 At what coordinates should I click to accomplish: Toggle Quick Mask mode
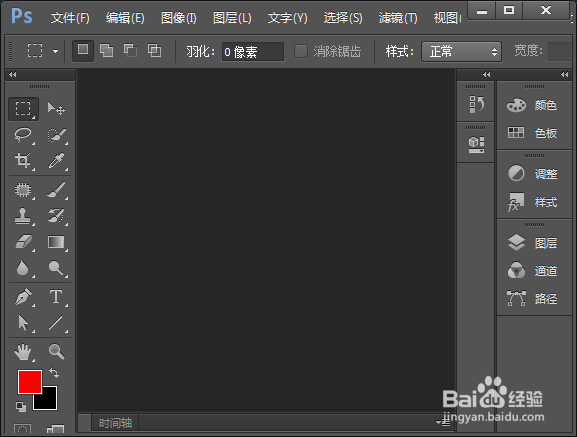click(x=22, y=429)
